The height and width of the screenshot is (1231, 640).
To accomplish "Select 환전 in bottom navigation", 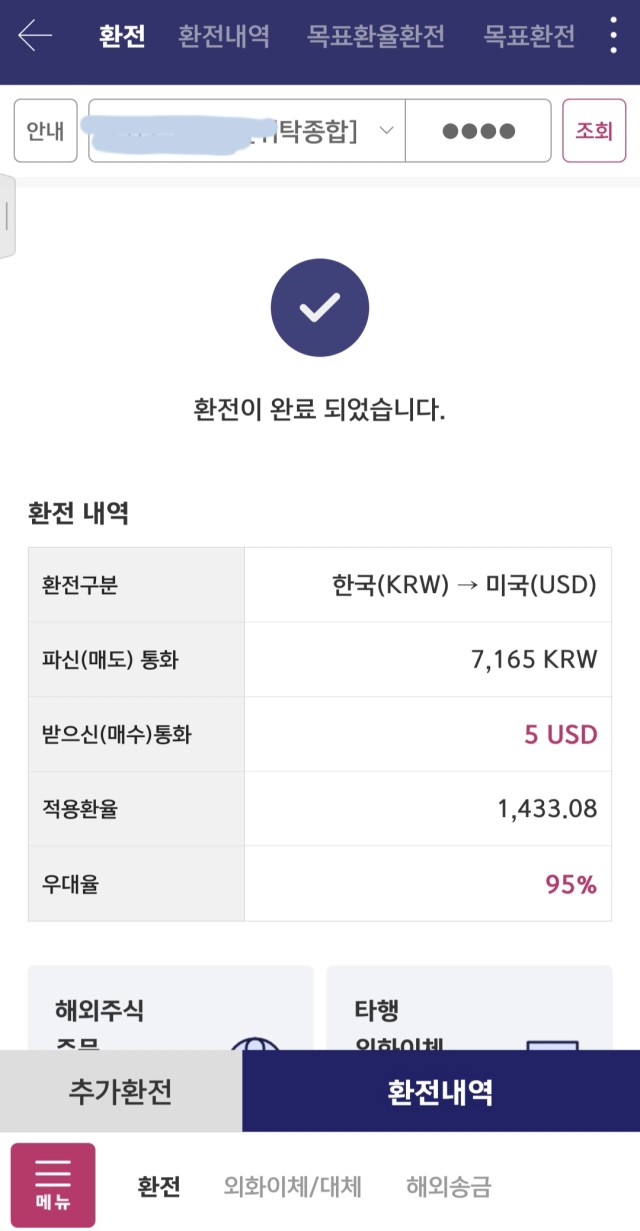I will [159, 1187].
